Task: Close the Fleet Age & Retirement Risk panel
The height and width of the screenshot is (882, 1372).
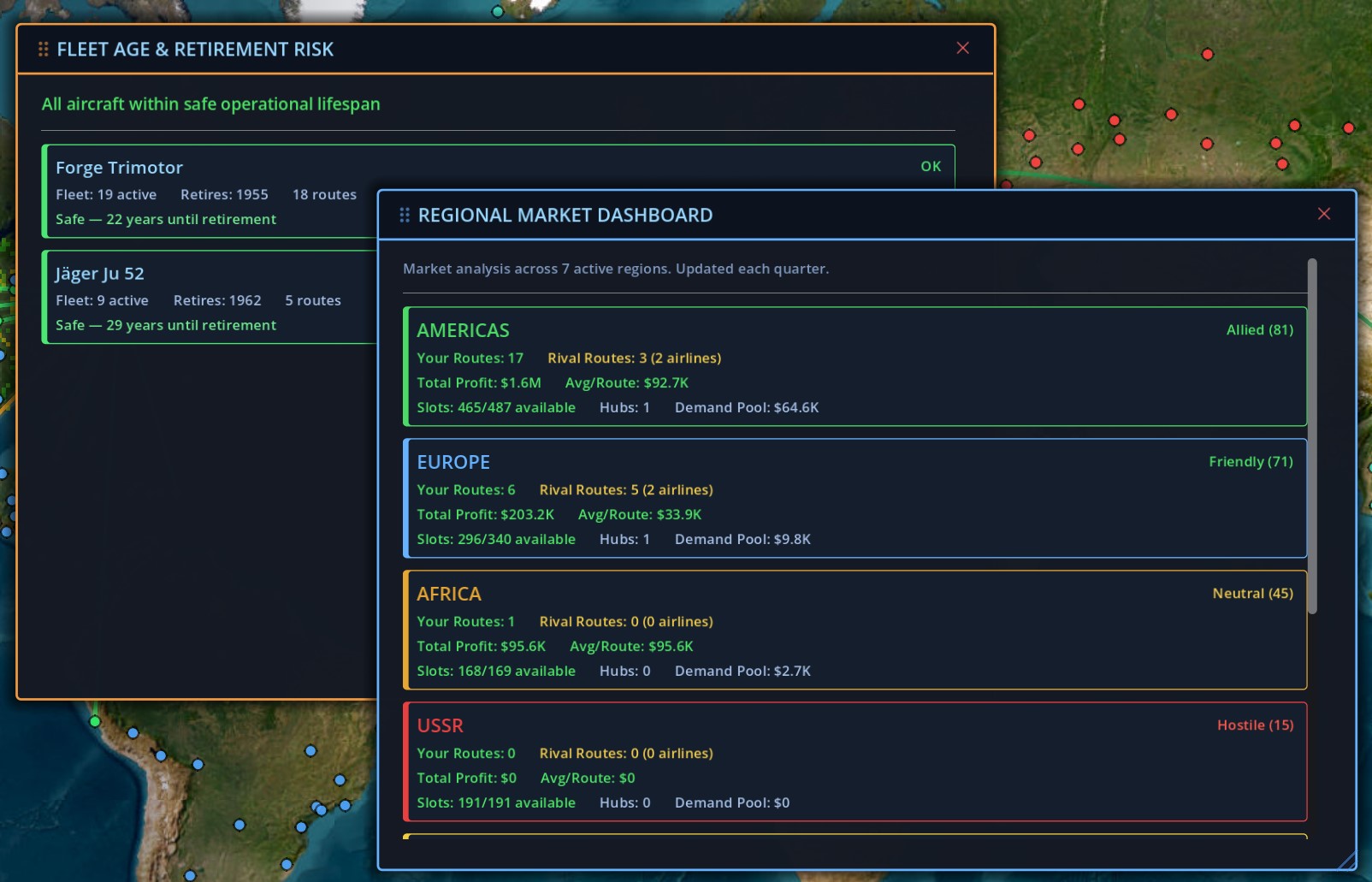Action: 962,48
